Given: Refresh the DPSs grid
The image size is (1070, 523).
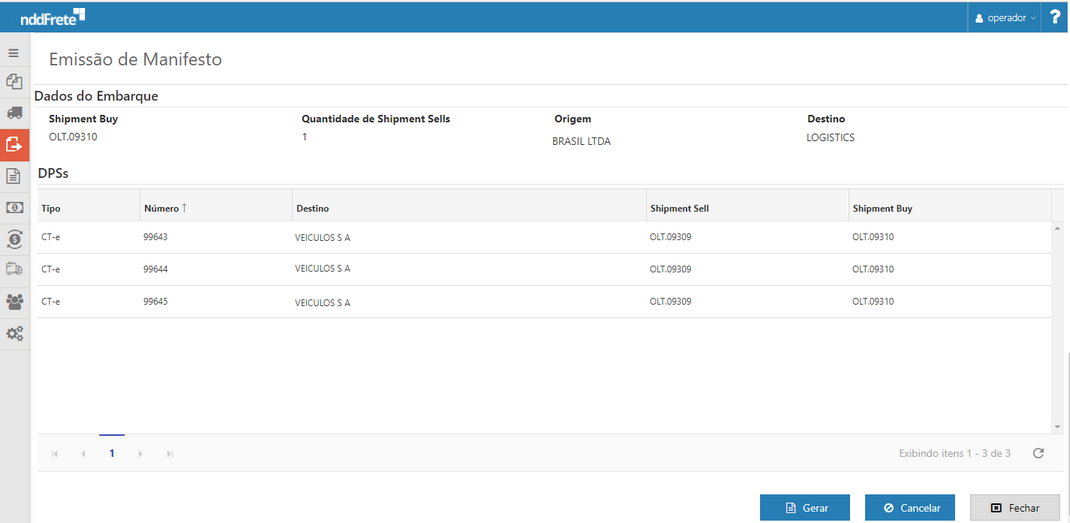Looking at the screenshot, I should coord(1038,453).
